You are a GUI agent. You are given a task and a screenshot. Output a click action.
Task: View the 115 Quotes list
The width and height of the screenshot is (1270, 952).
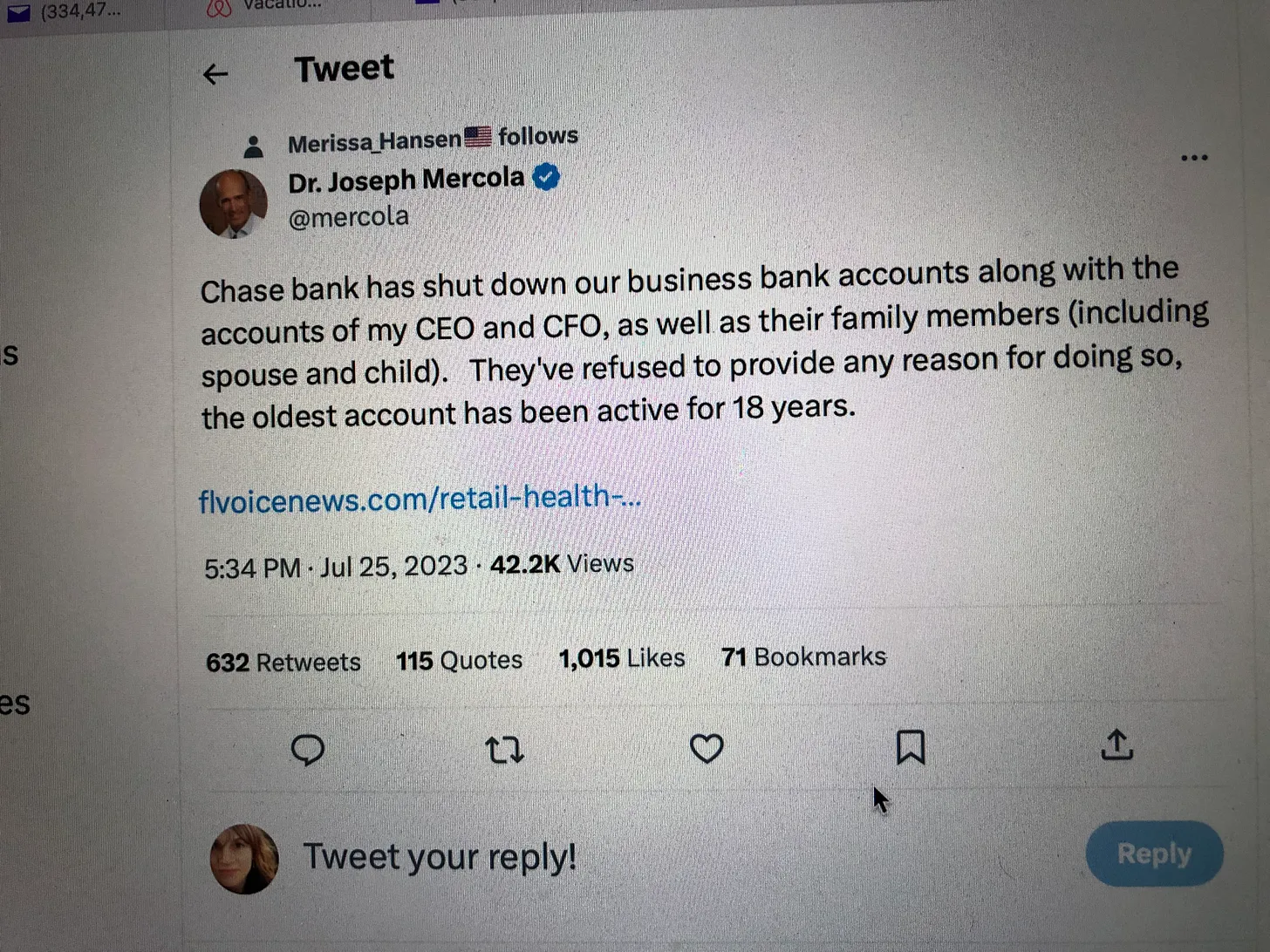point(459,661)
